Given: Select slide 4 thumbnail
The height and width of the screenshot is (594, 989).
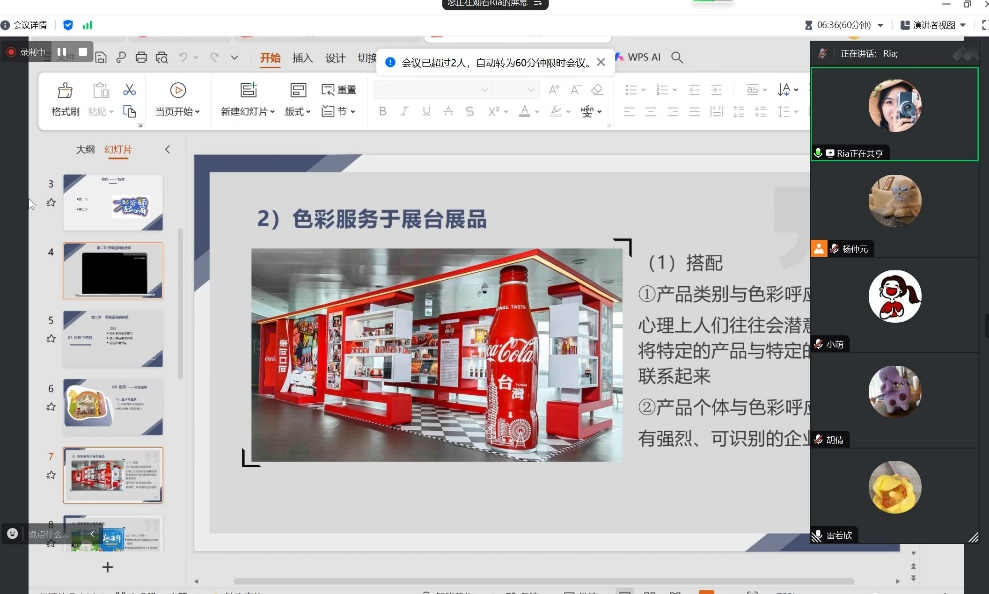Looking at the screenshot, I should pos(113,271).
